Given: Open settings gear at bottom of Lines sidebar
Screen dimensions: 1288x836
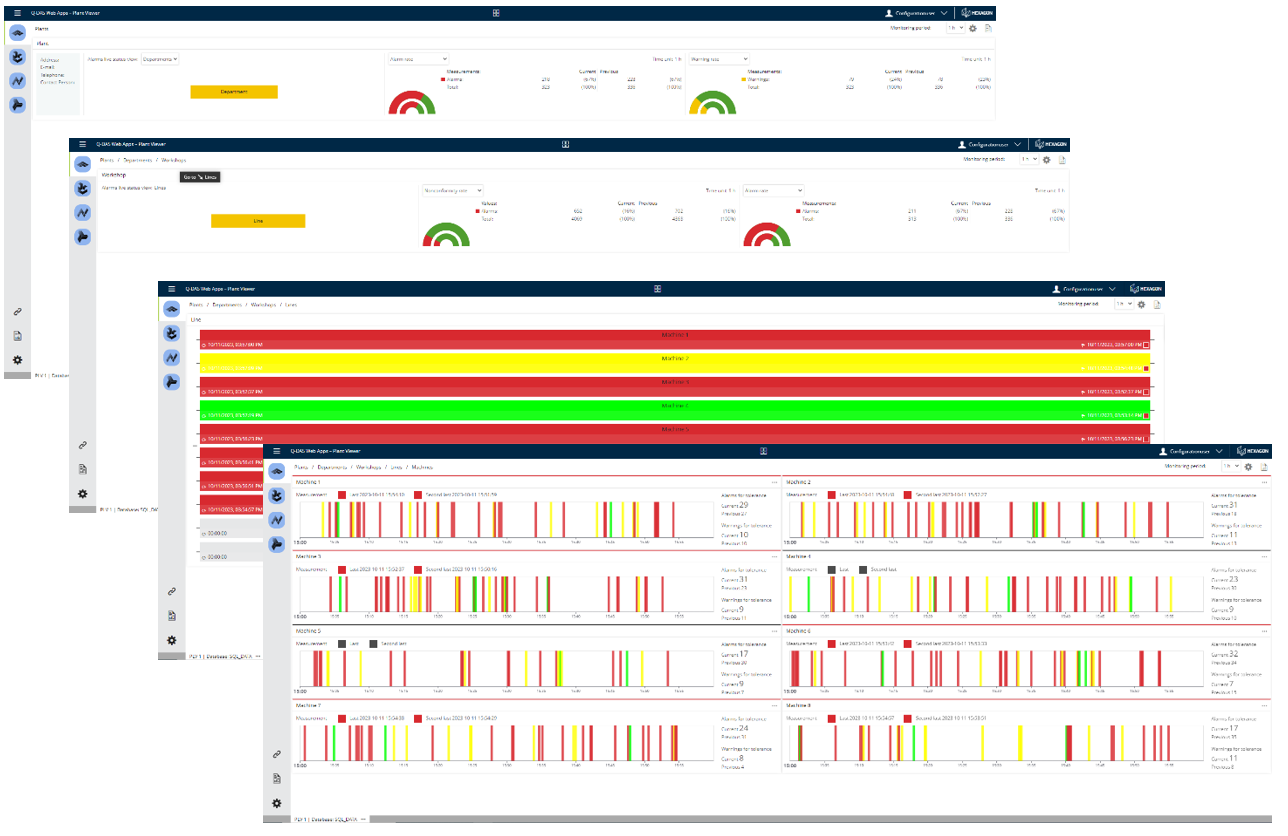Looking at the screenshot, I should click(172, 640).
